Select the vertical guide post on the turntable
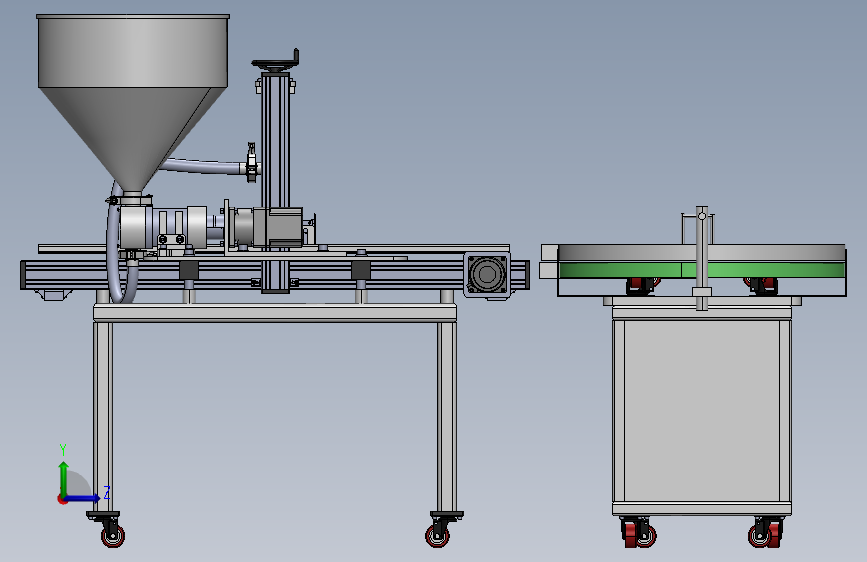This screenshot has height=562, width=867. pos(702,258)
